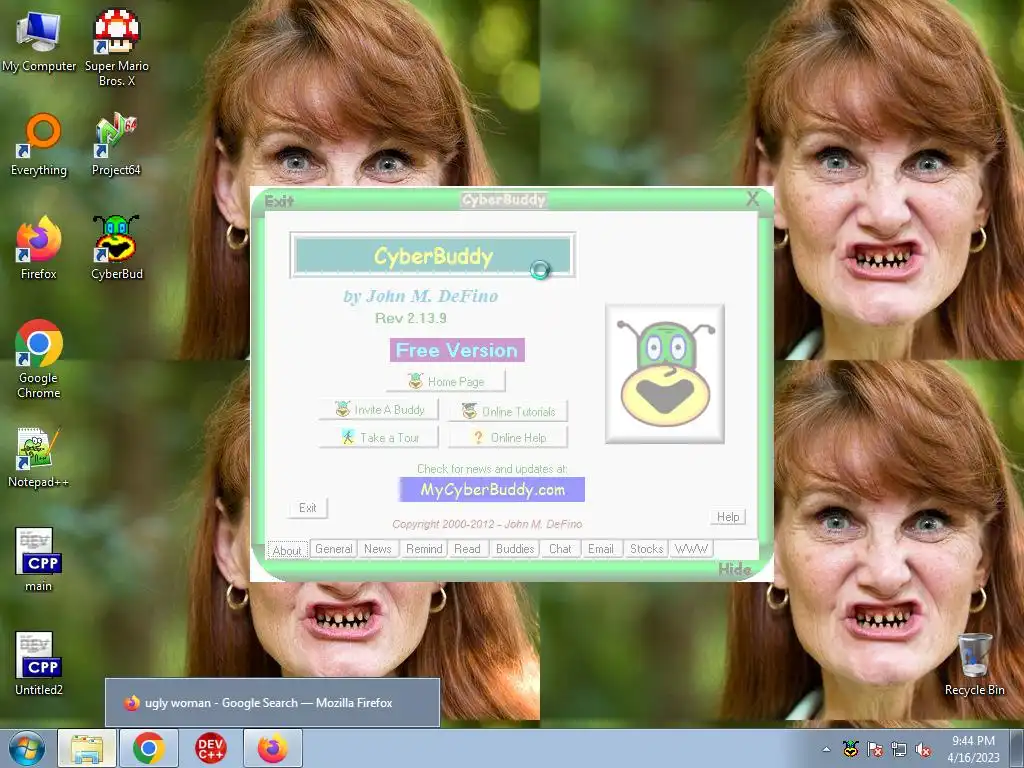The width and height of the screenshot is (1024, 768).
Task: Click the Take a Tour button
Action: 379,438
